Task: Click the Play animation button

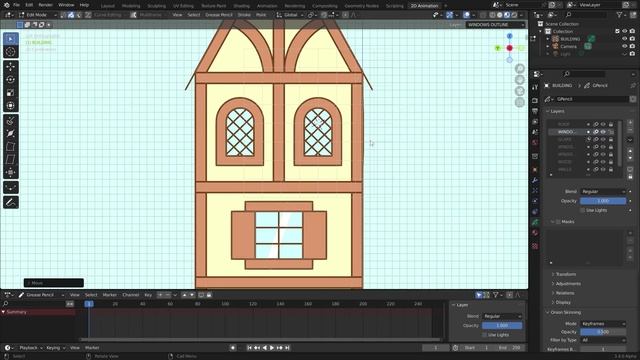Action: point(272,348)
